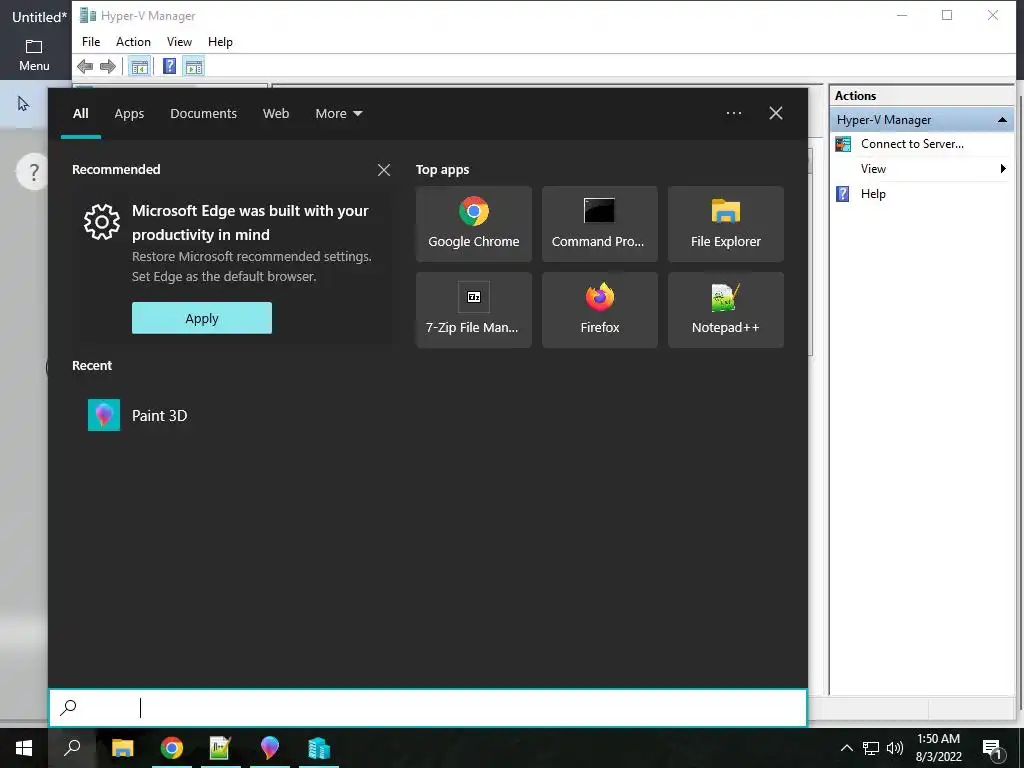
Task: Open Google Chrome from the taskbar
Action: (172, 748)
